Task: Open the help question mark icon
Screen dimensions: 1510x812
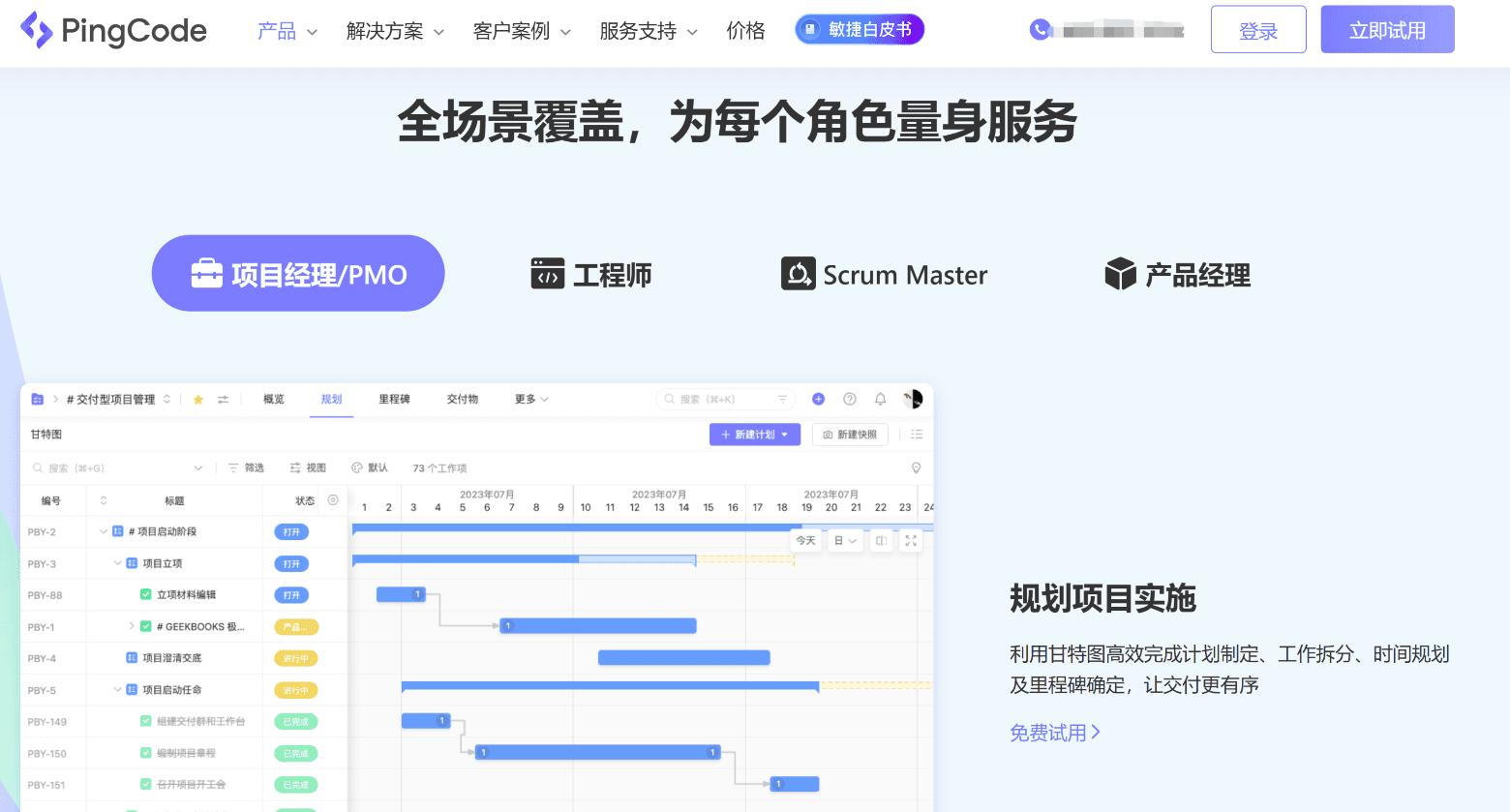Action: tap(850, 399)
